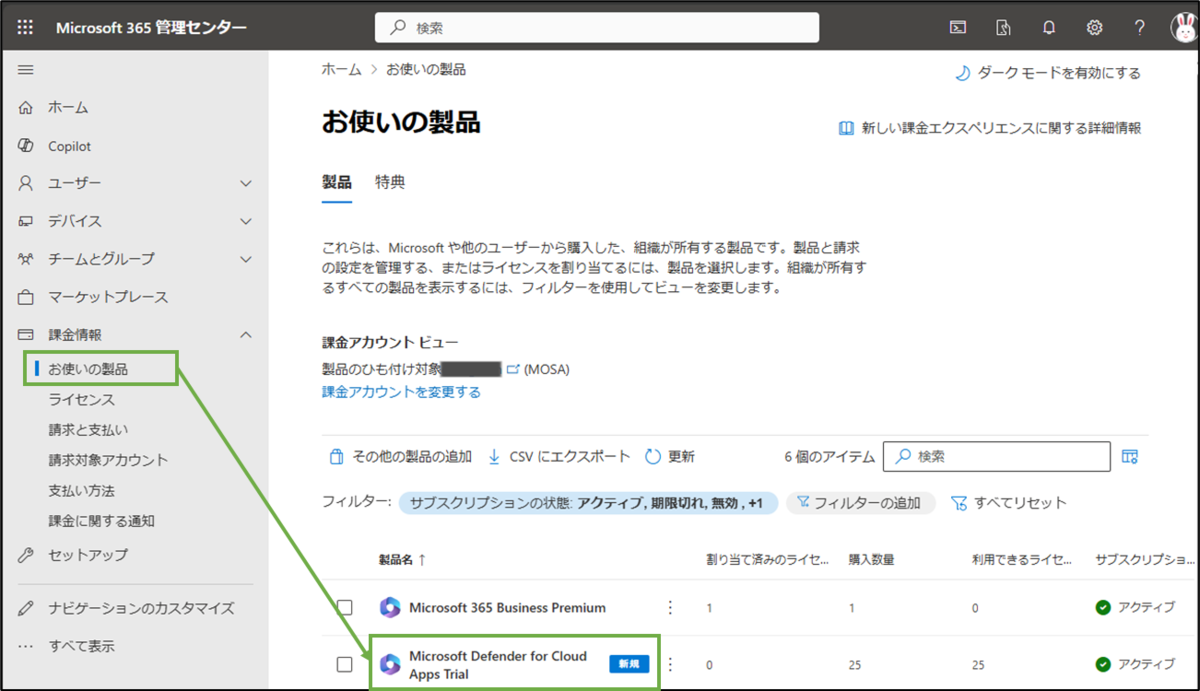Screen dimensions: 1200x691
Task: Click the Microsoft 365 Business Premium product icon
Action: tap(390, 607)
